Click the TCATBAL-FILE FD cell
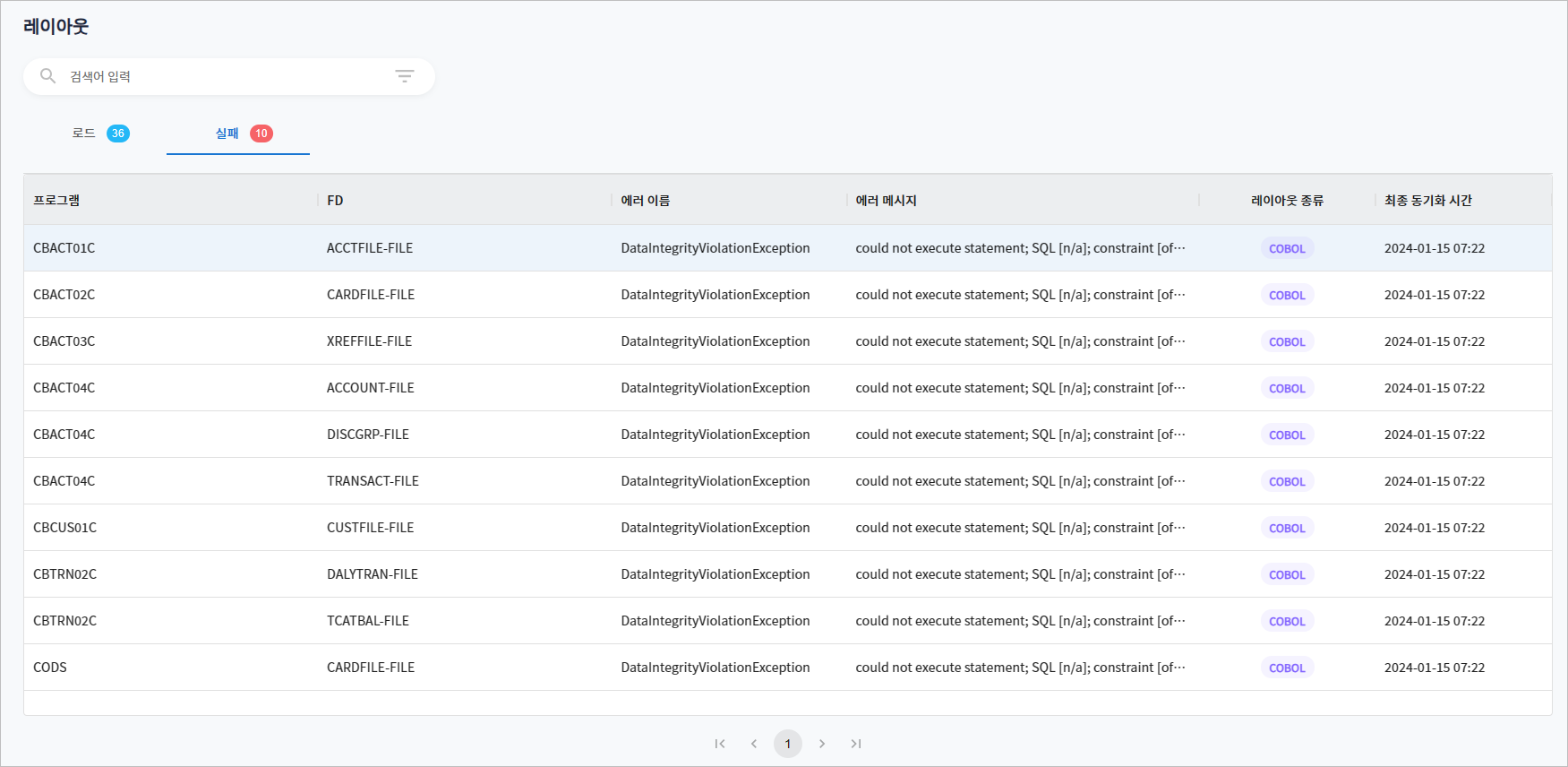1568x767 pixels. pyautogui.click(x=368, y=621)
